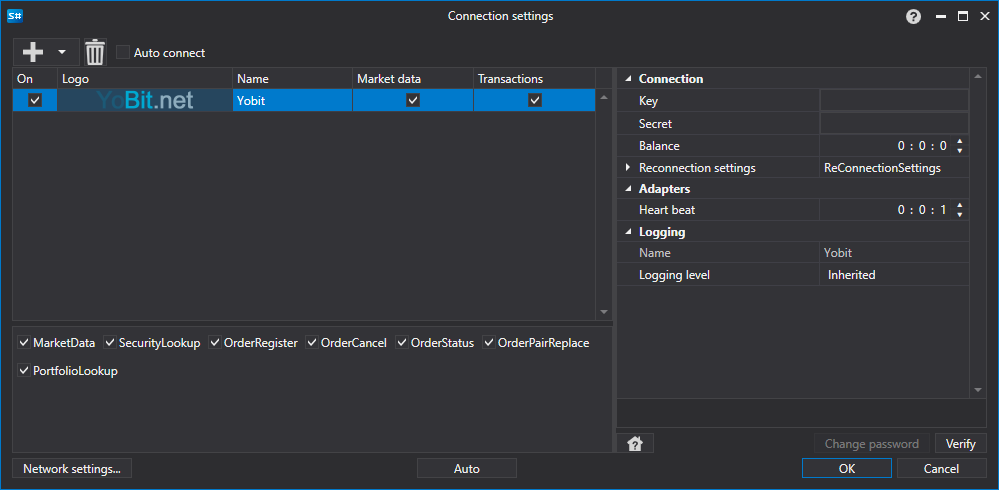Sort by the Transactions column header
This screenshot has height=490, width=999.
535,79
